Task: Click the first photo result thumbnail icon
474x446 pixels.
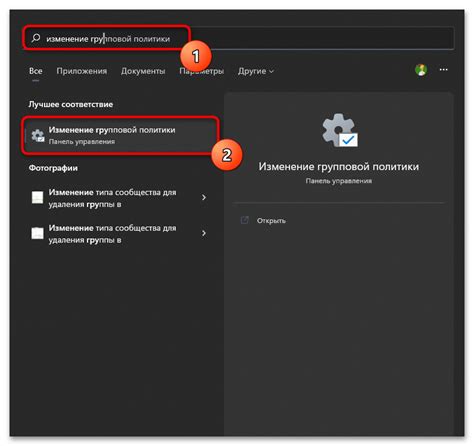Action: click(37, 197)
